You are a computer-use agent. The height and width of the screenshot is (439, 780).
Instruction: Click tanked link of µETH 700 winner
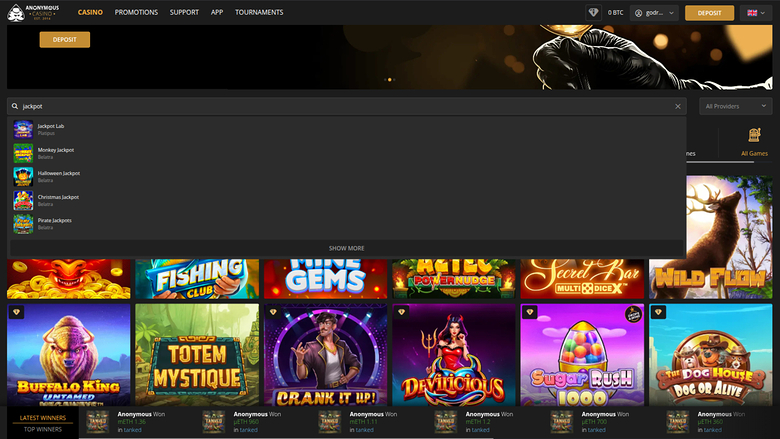[596, 430]
